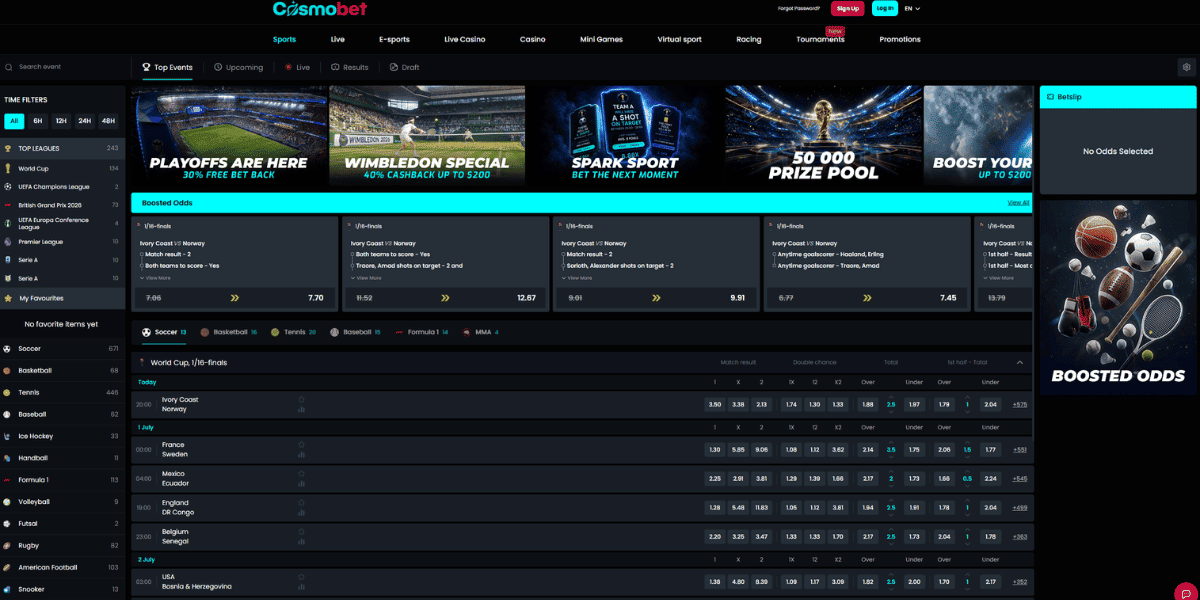Open statistics icon for England vs DR Congo

pyautogui.click(x=301, y=512)
